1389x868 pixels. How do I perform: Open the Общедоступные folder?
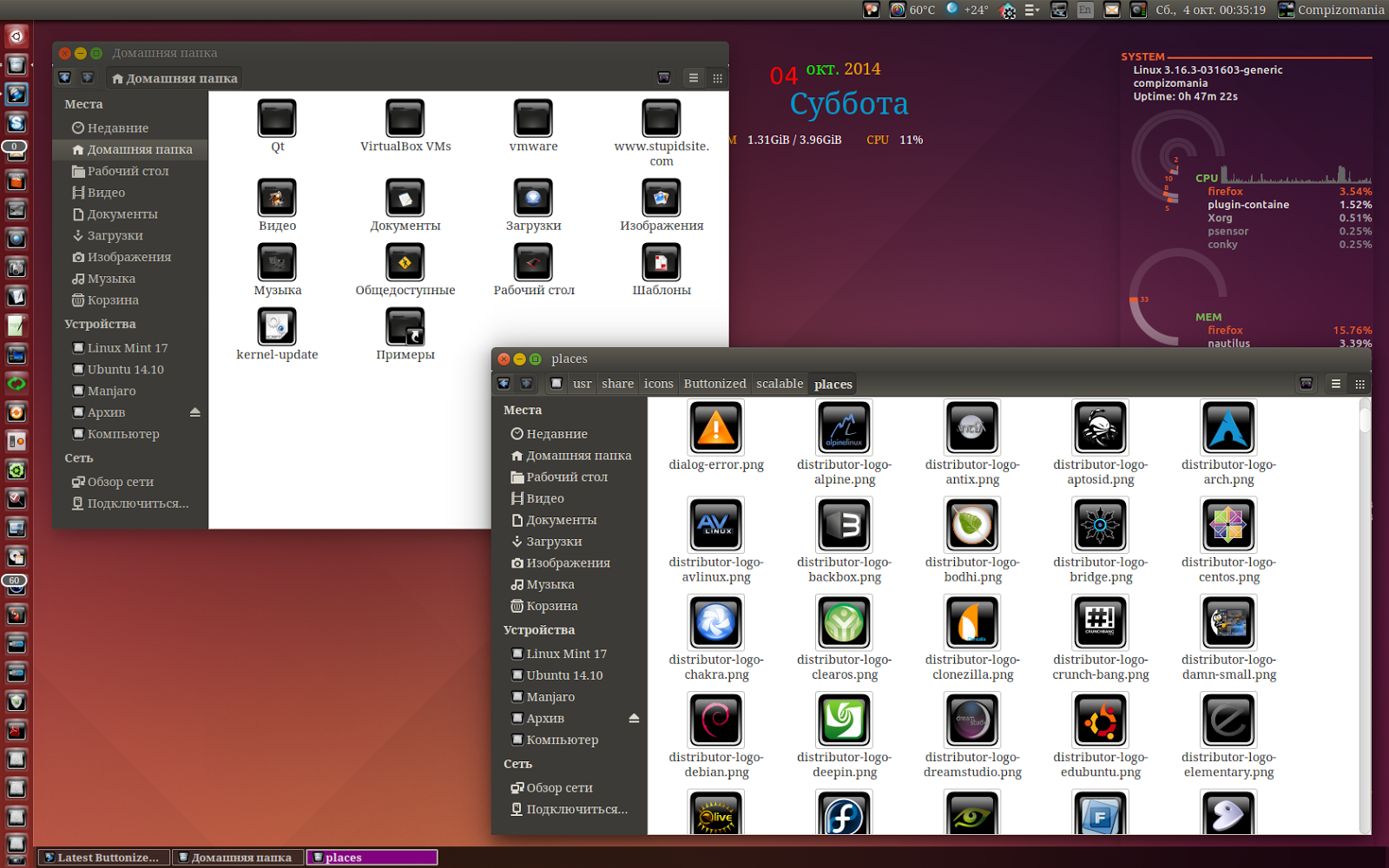pyautogui.click(x=405, y=262)
